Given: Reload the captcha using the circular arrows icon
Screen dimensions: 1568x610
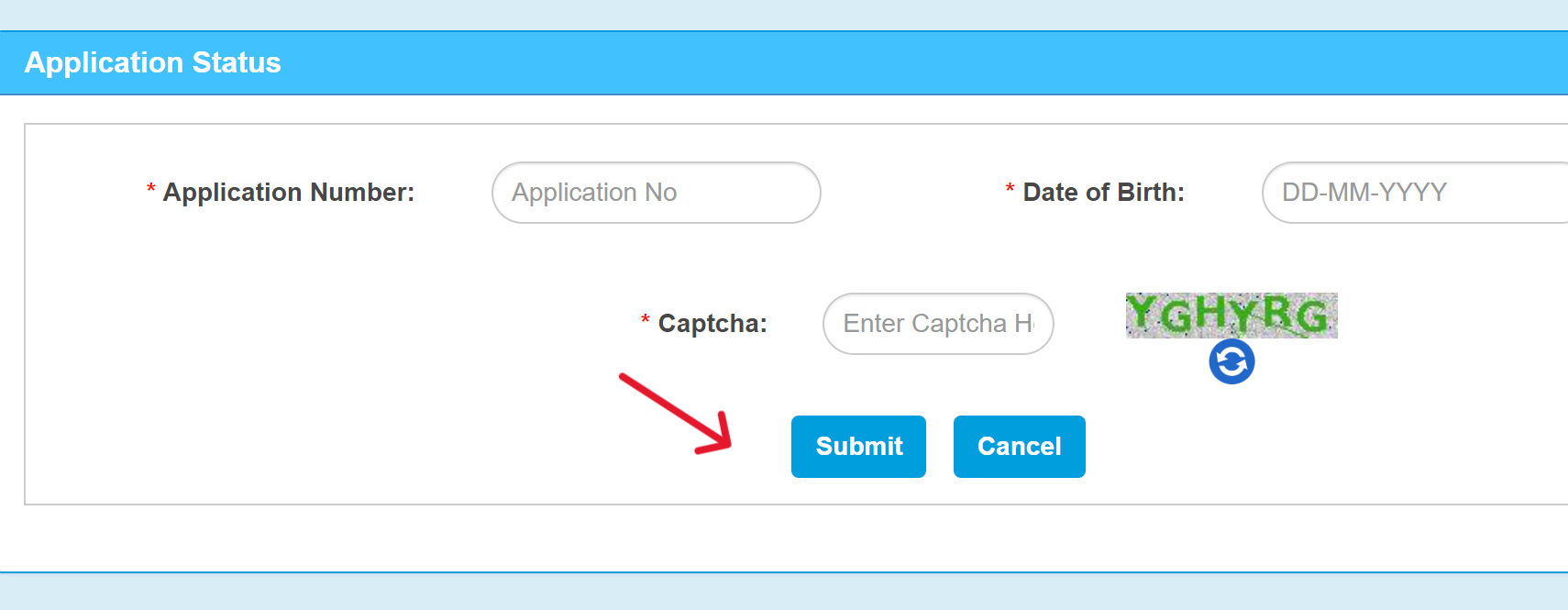Looking at the screenshot, I should [x=1231, y=362].
